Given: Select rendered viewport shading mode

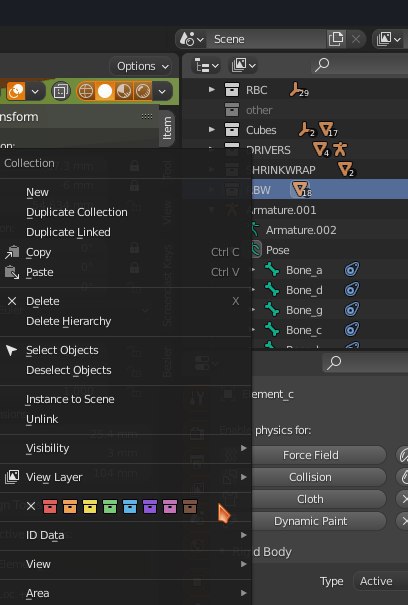Looking at the screenshot, I should point(143,91).
